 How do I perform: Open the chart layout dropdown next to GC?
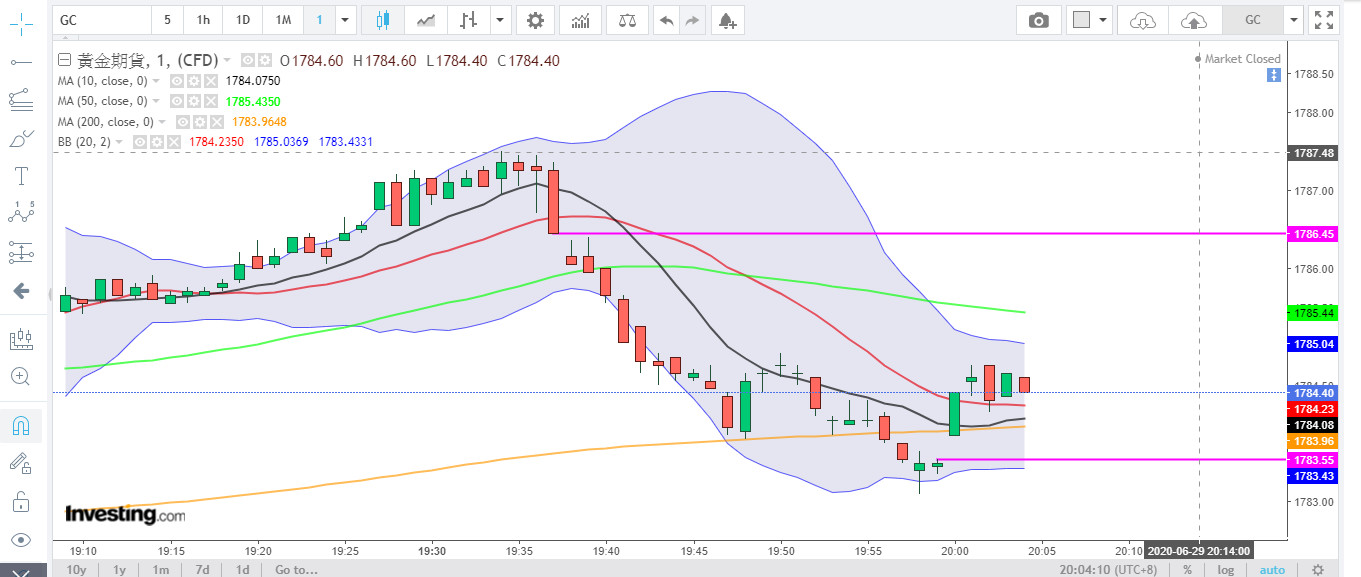coord(1295,20)
